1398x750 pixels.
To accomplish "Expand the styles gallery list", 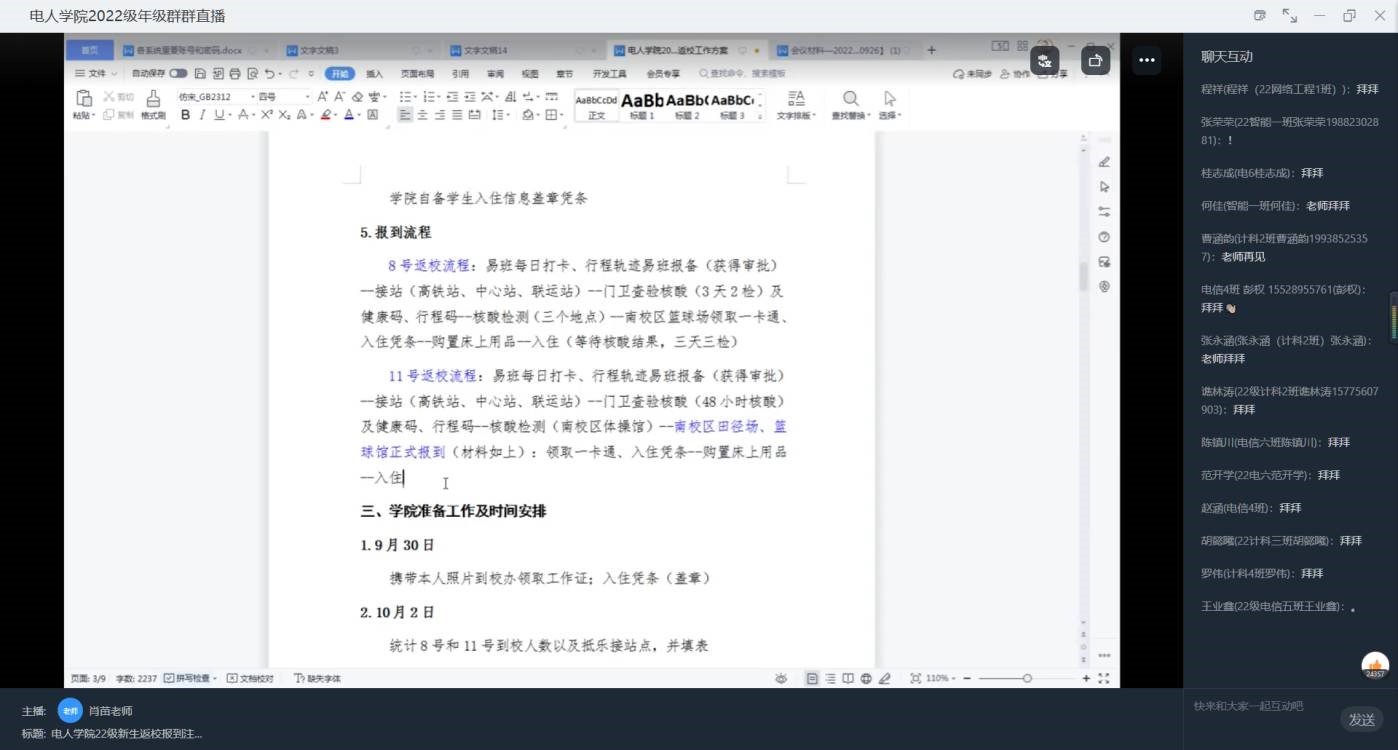I will [x=761, y=115].
